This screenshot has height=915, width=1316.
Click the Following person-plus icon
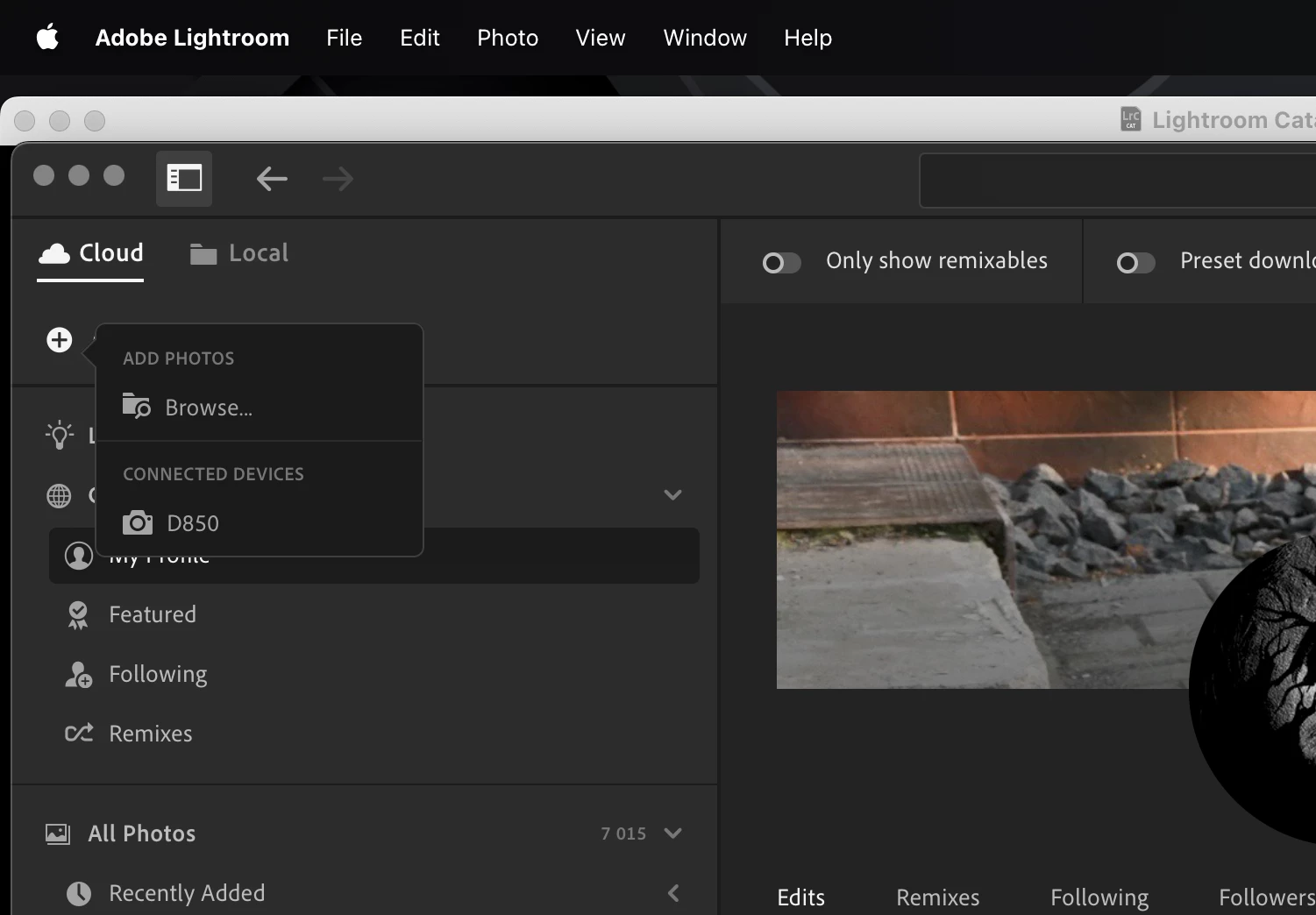pos(79,675)
